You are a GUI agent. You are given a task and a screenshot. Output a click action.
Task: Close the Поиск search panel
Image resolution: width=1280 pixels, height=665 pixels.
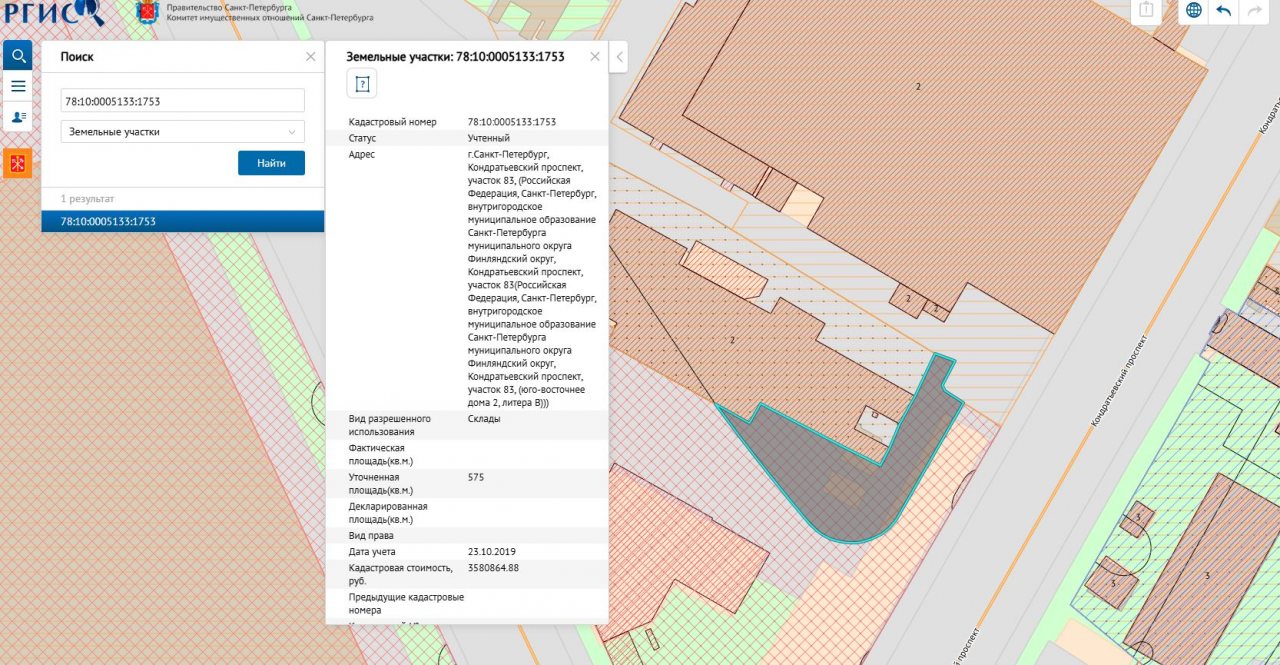point(310,57)
